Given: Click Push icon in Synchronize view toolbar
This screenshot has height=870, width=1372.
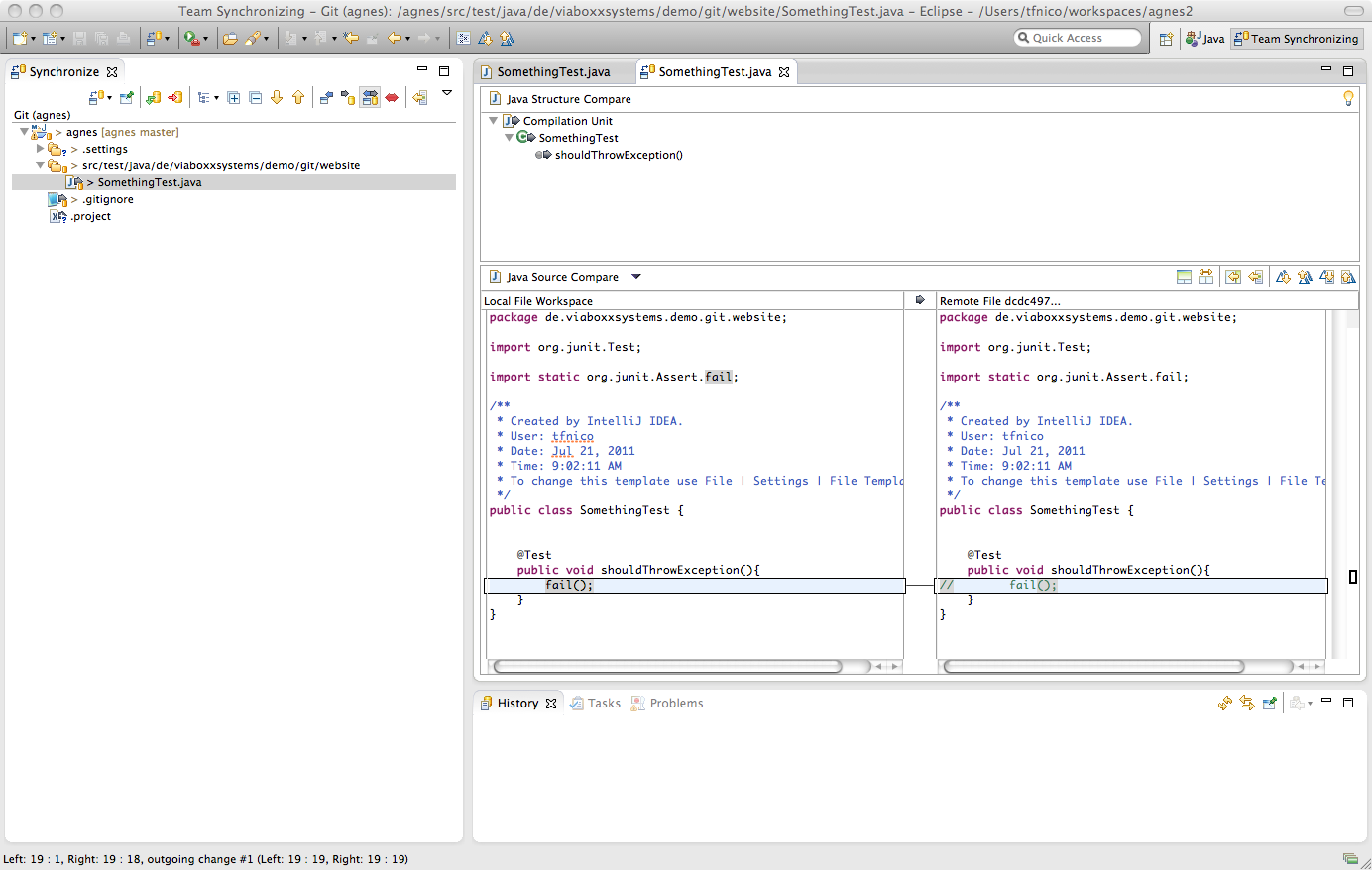Looking at the screenshot, I should click(x=175, y=97).
